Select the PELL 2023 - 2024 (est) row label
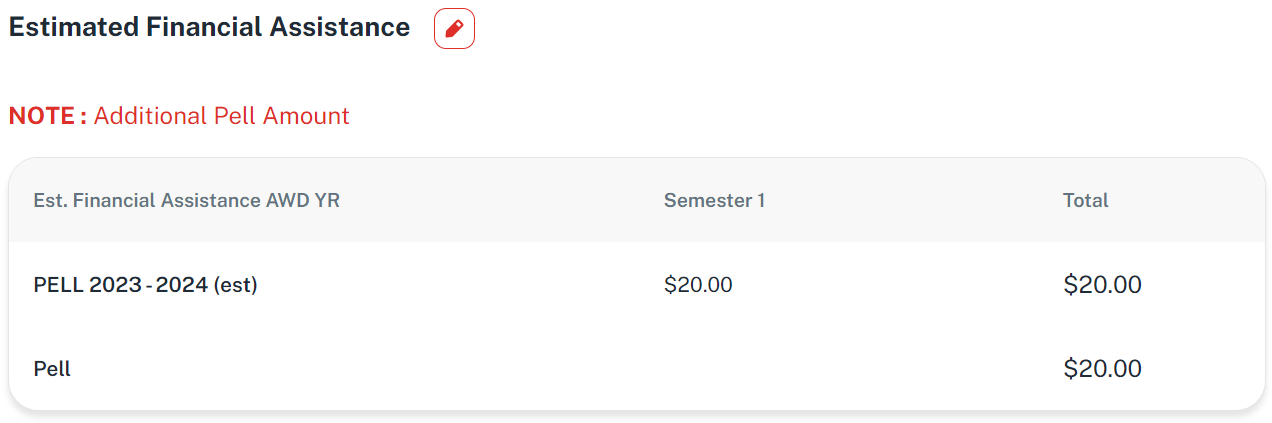 point(146,285)
